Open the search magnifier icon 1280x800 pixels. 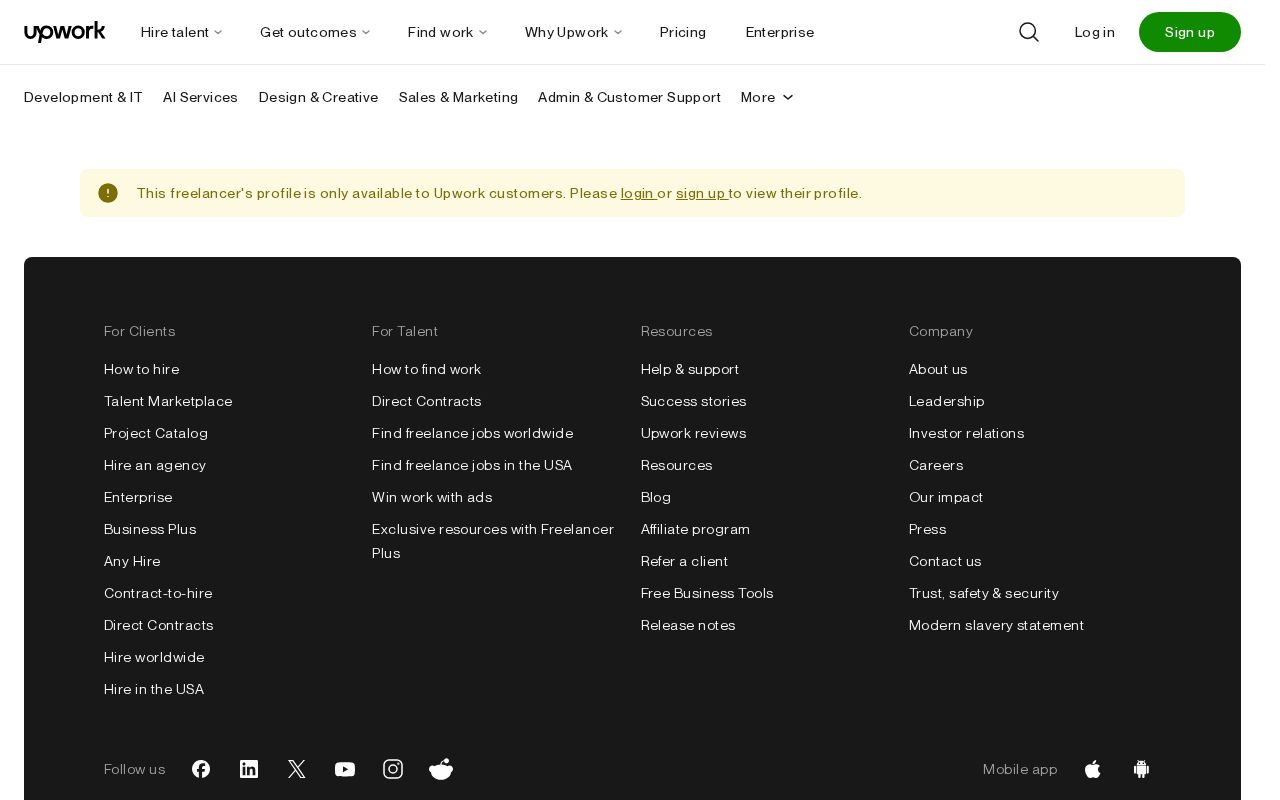[1029, 32]
